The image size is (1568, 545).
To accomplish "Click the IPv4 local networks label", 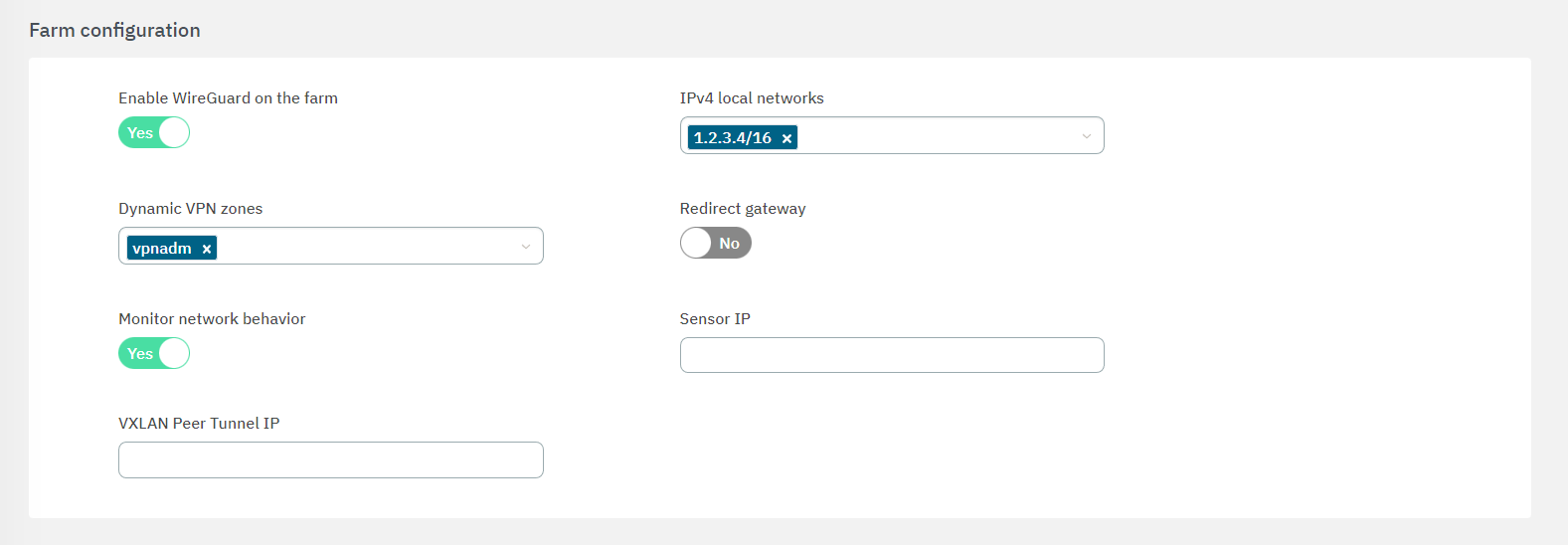I will 751,97.
